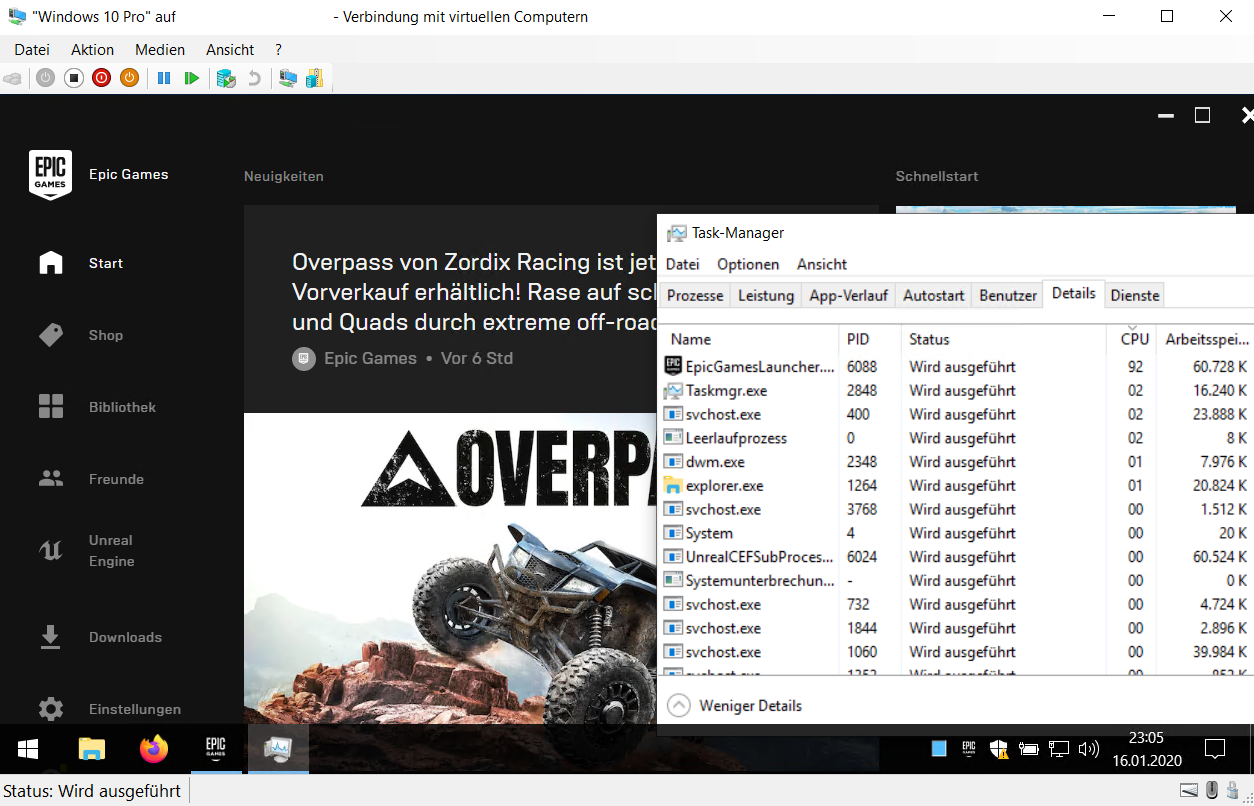
Task: Select the Systemunterbrechungen row
Action: (957, 581)
